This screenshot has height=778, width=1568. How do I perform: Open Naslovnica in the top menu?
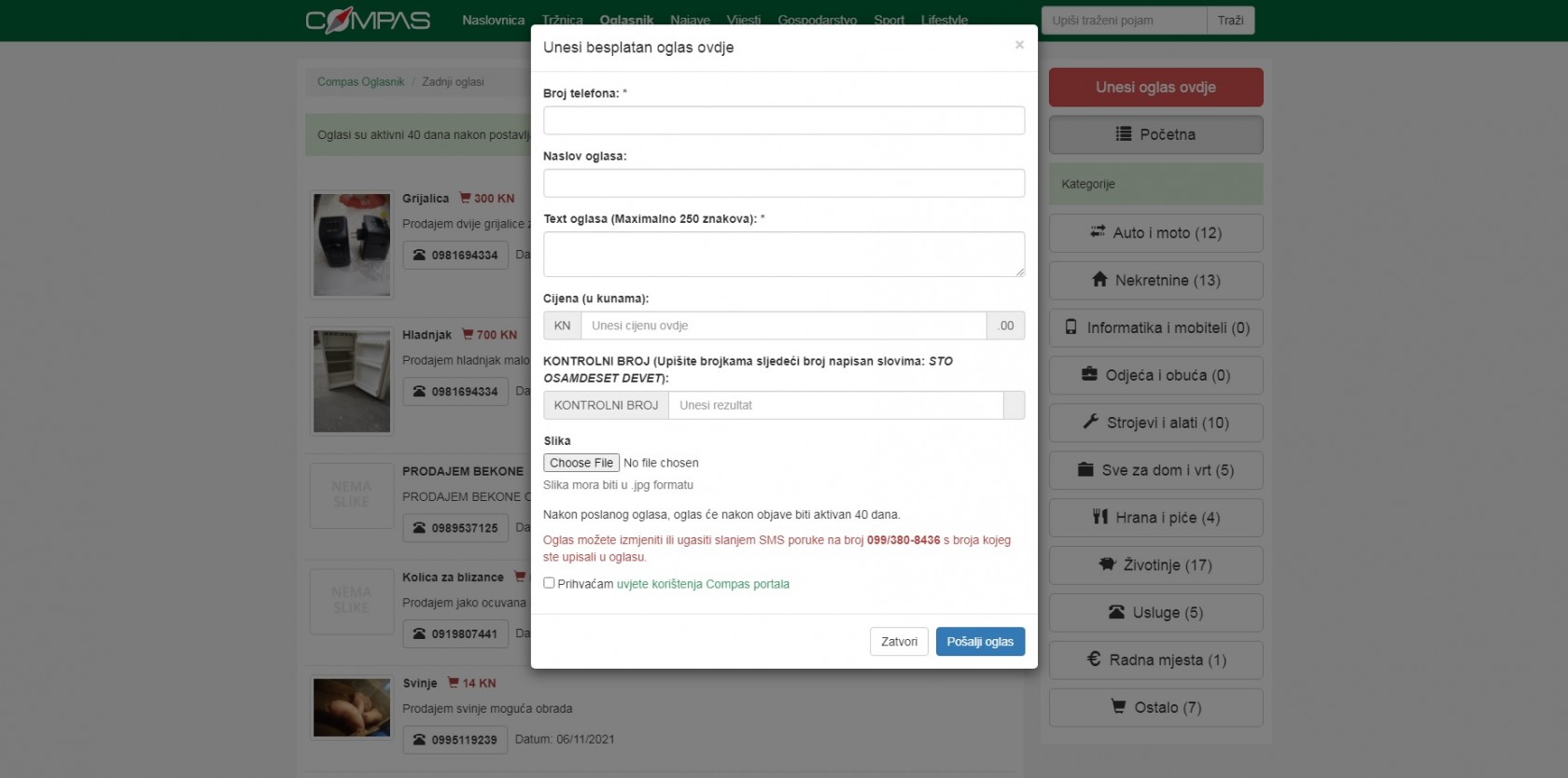[493, 21]
